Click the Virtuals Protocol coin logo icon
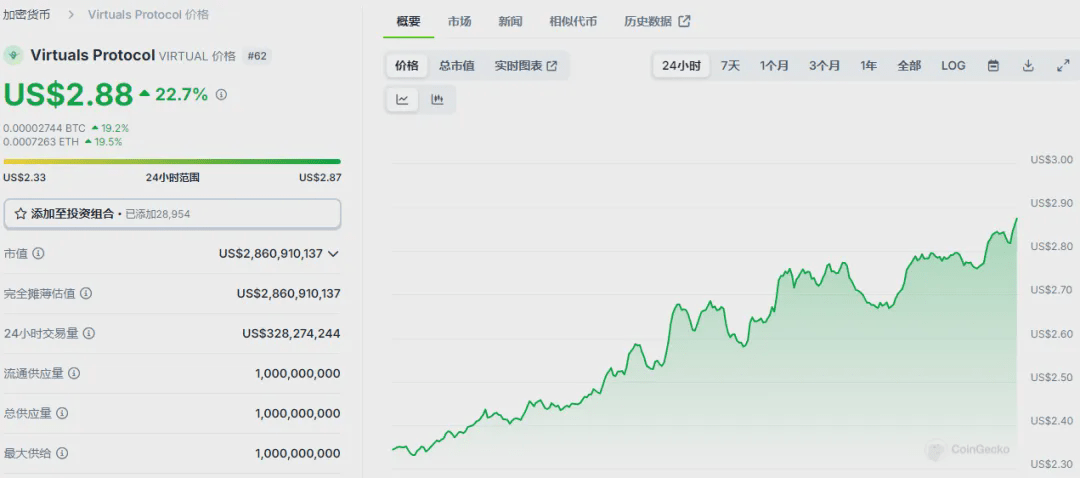The image size is (1080, 478). 13,56
